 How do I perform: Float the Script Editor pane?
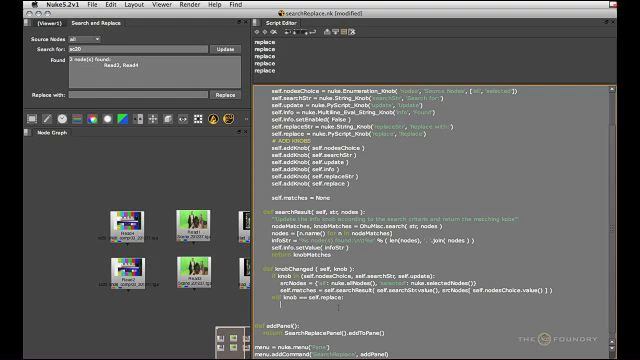click(x=606, y=22)
